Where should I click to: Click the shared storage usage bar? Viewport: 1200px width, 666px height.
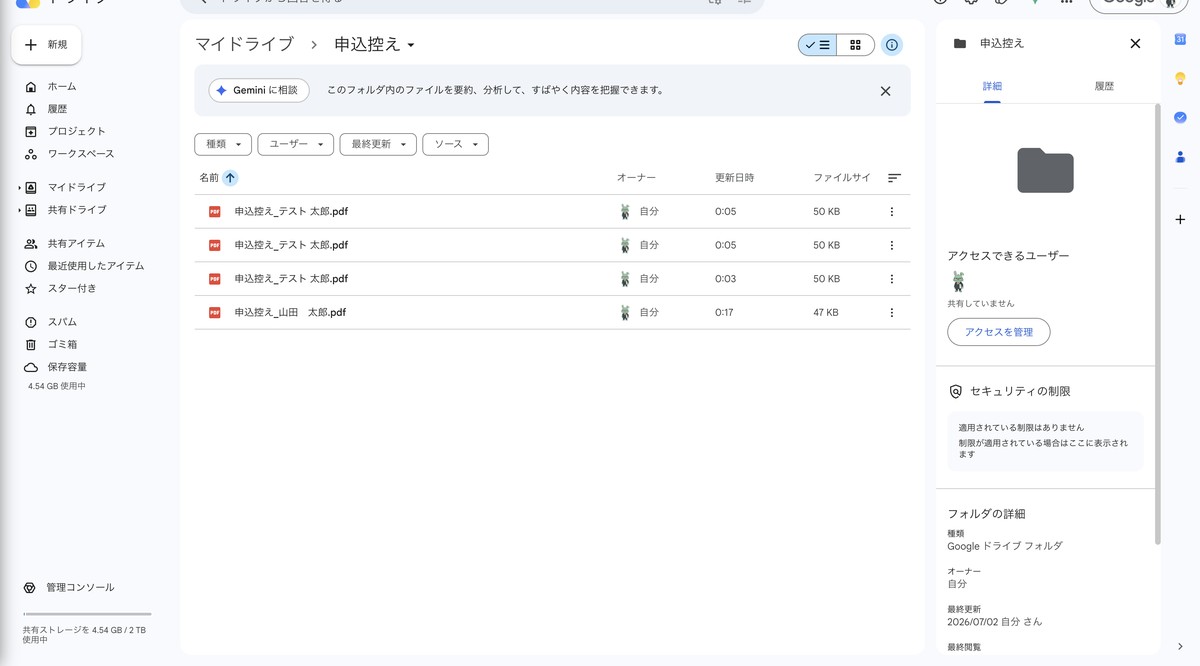pyautogui.click(x=87, y=614)
